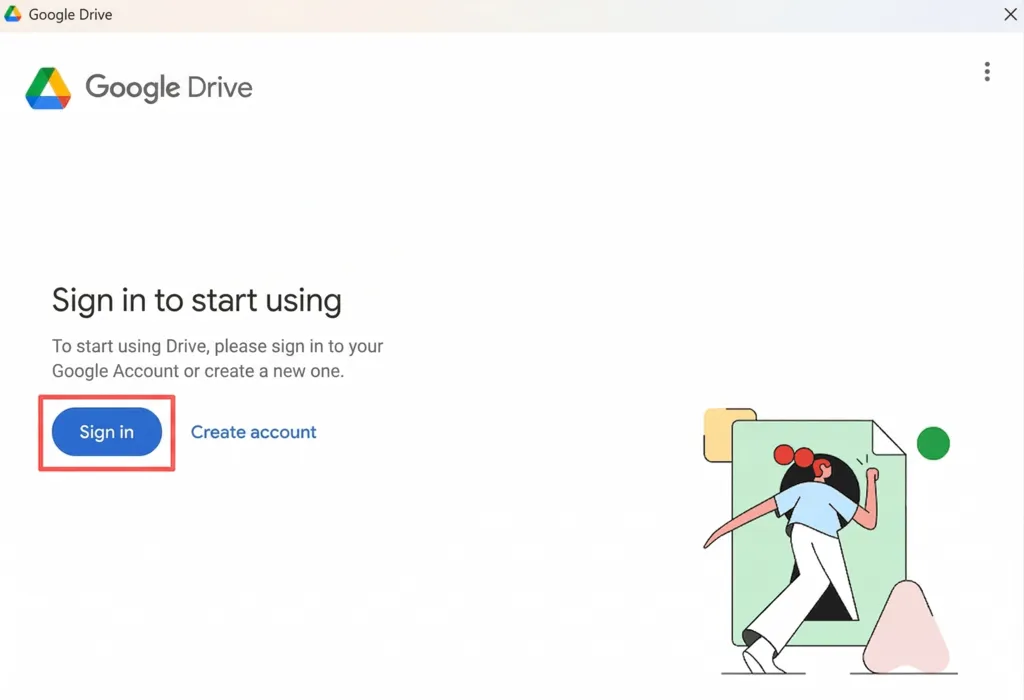Close the Google Drive window
Image resolution: width=1024 pixels, height=700 pixels.
point(1010,14)
